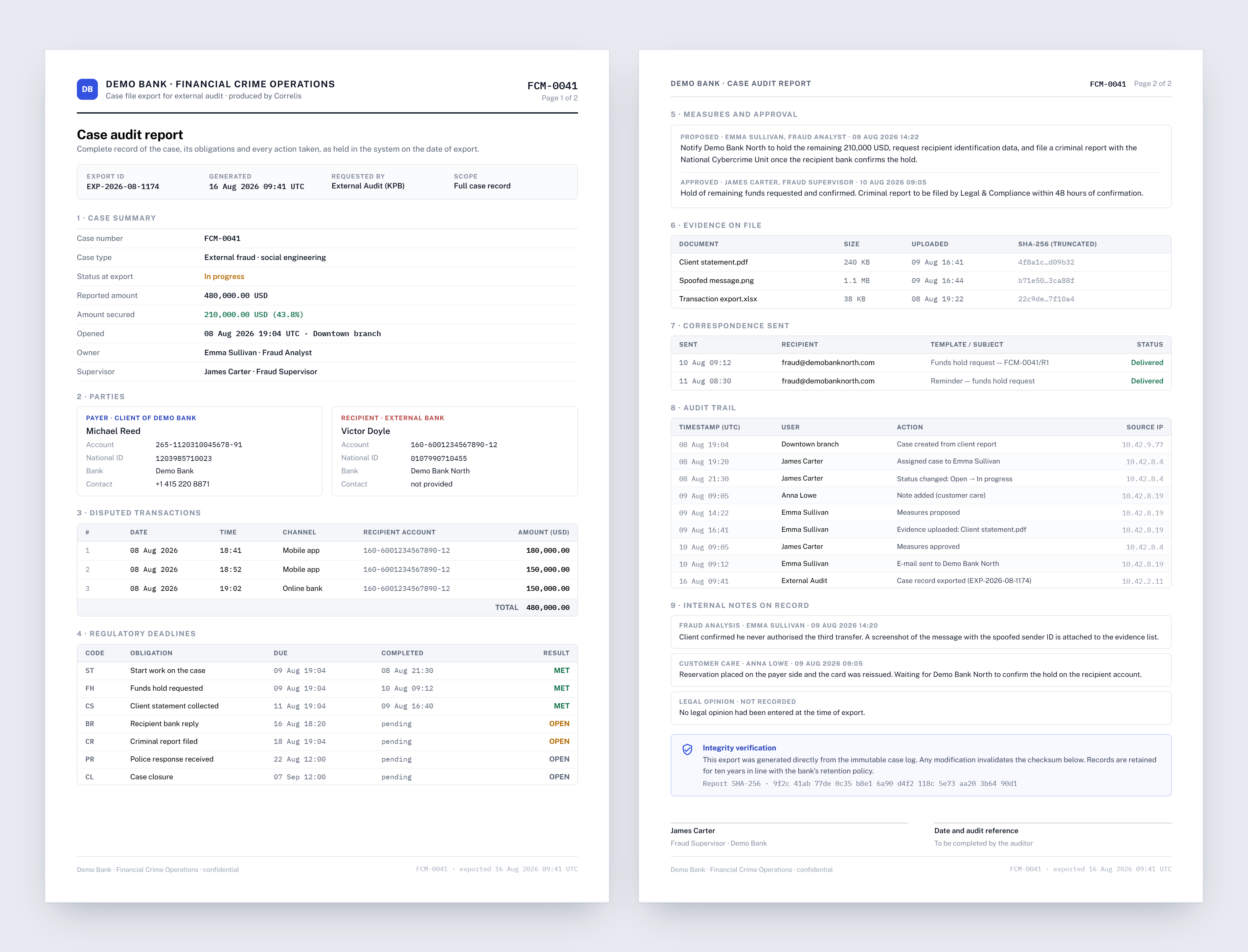Click source IP 10.42.9.77
The image size is (1248, 952).
click(x=1142, y=445)
